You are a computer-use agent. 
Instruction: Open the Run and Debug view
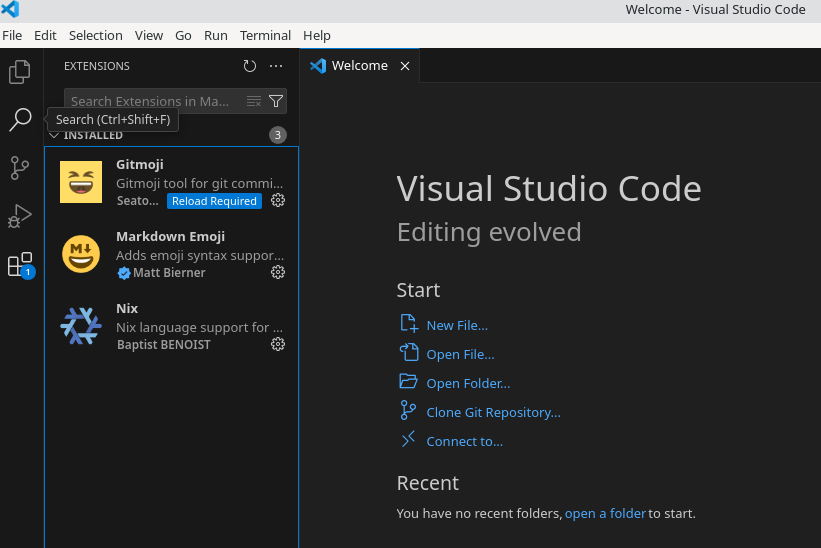click(x=20, y=216)
